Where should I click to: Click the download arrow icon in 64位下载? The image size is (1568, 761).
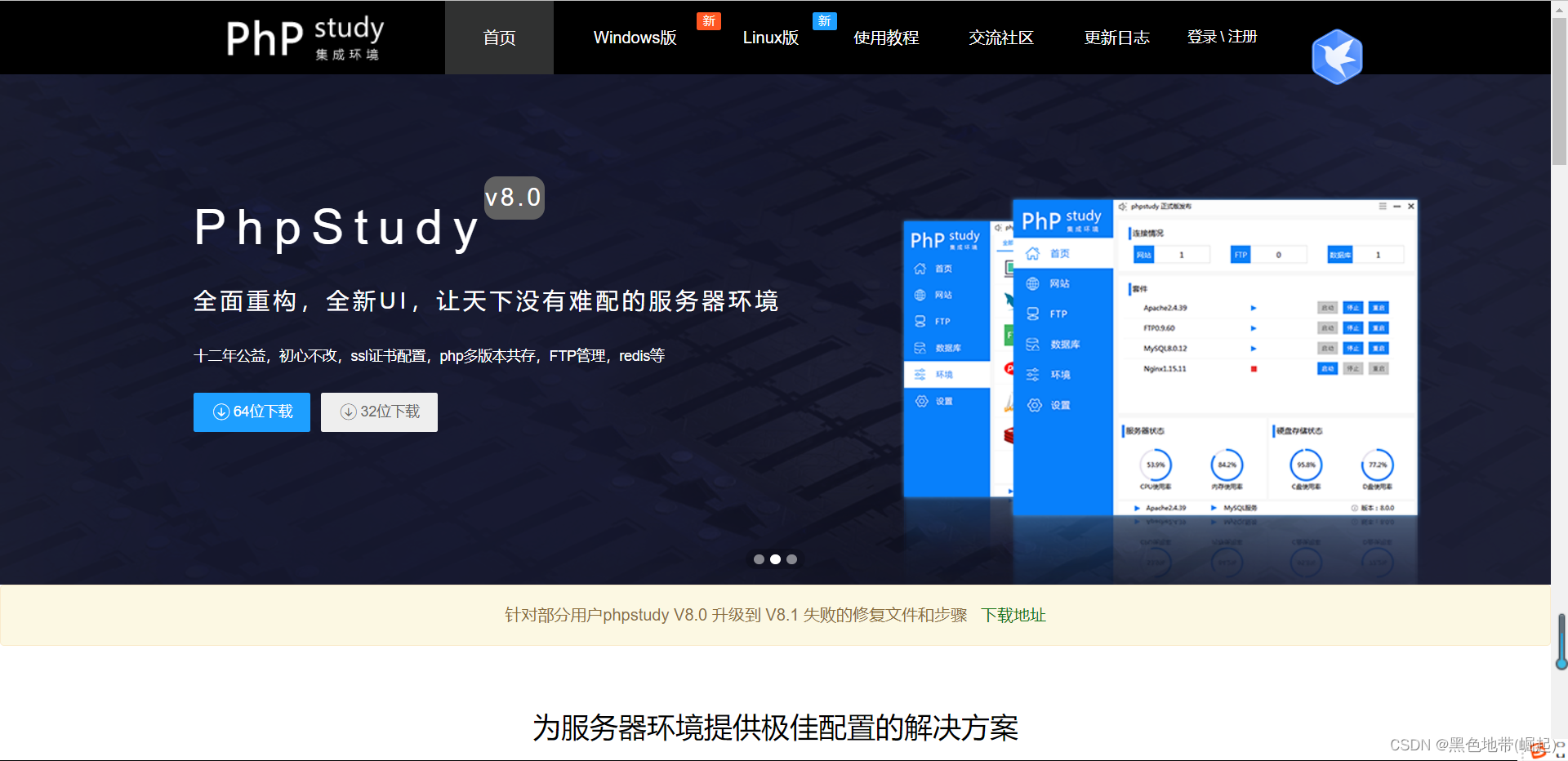220,412
